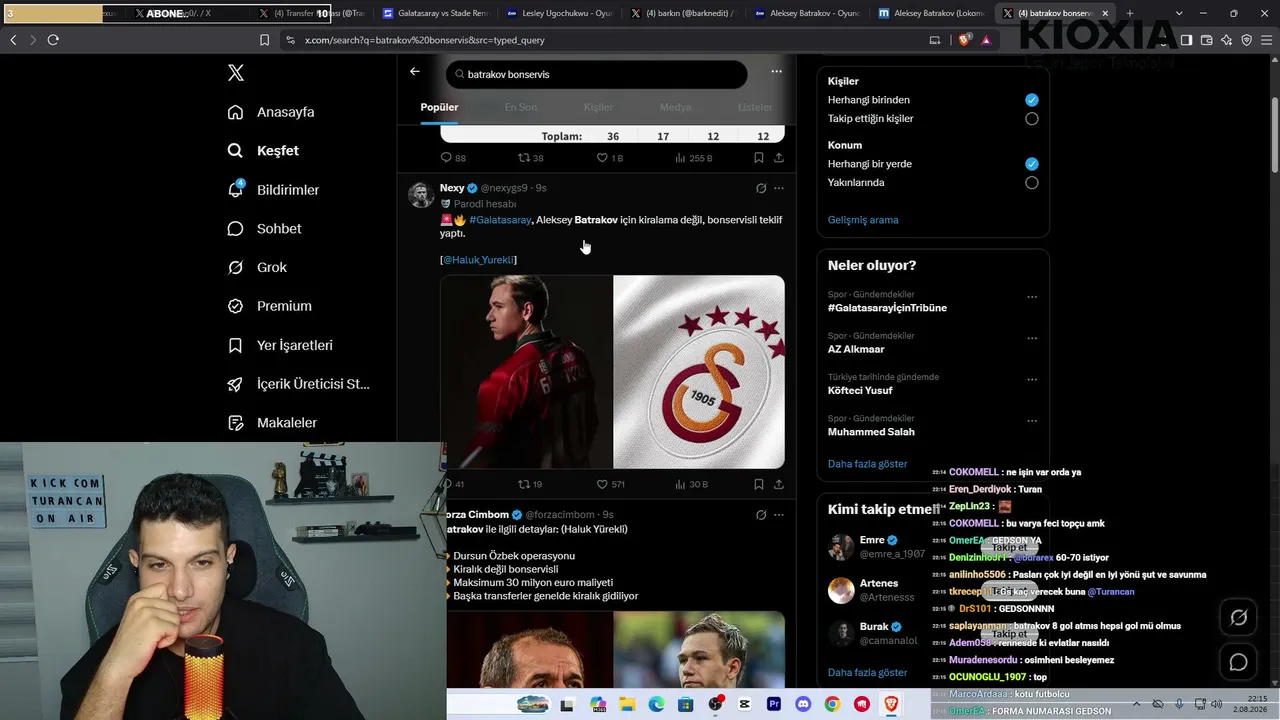Switch to the Popüler tab

(439, 107)
